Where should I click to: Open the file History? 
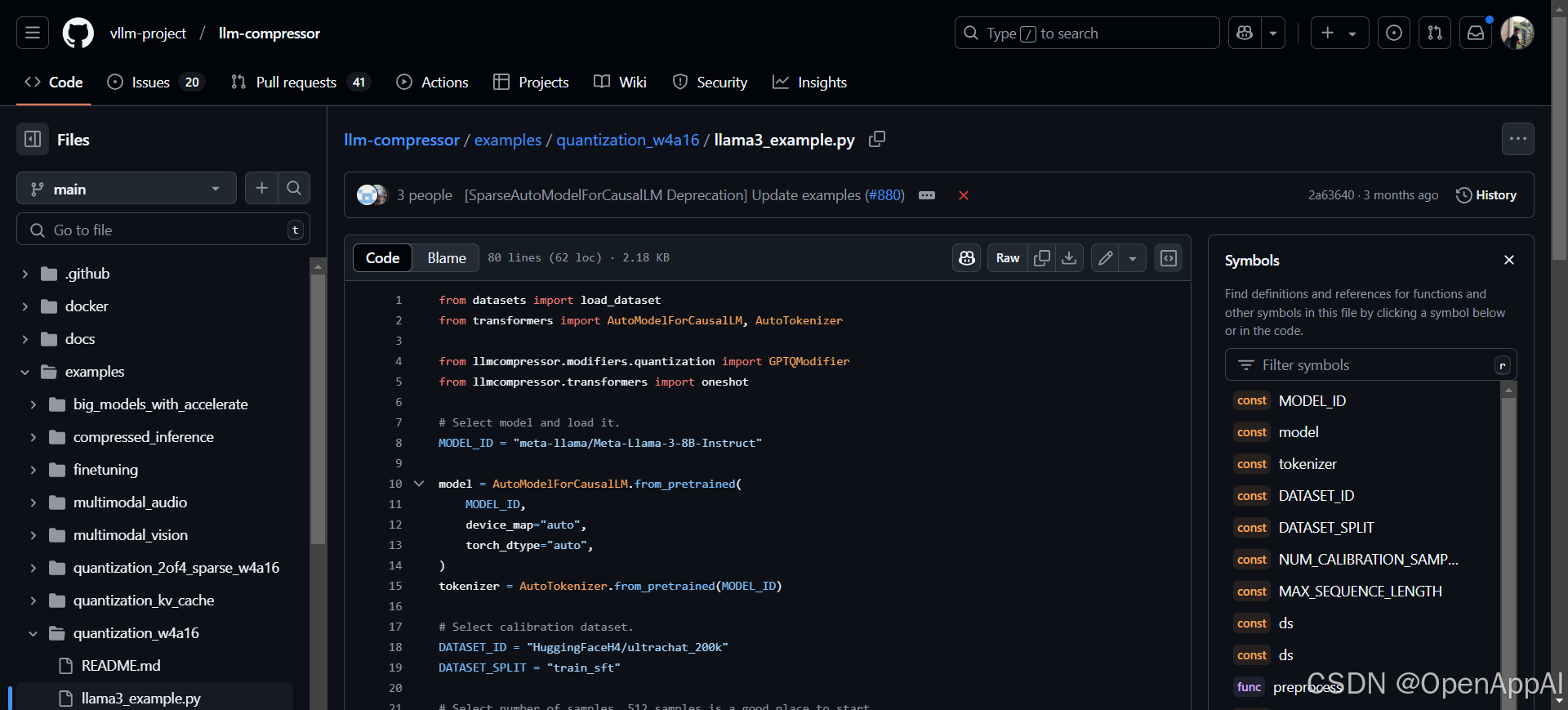(x=1486, y=195)
